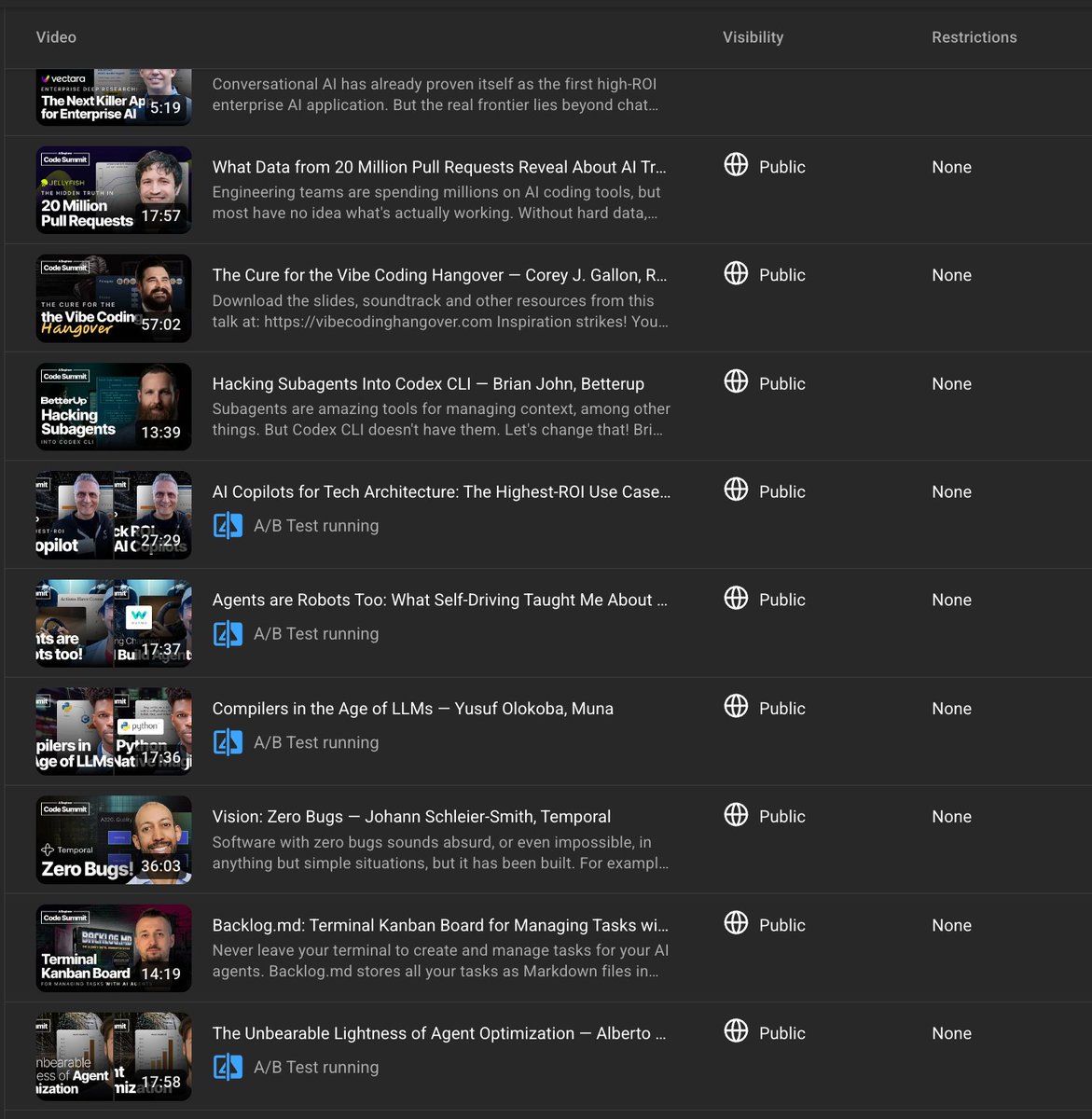Click Public visibility label for 20 Million Pull Requests
The image size is (1092, 1119).
[x=782, y=167]
